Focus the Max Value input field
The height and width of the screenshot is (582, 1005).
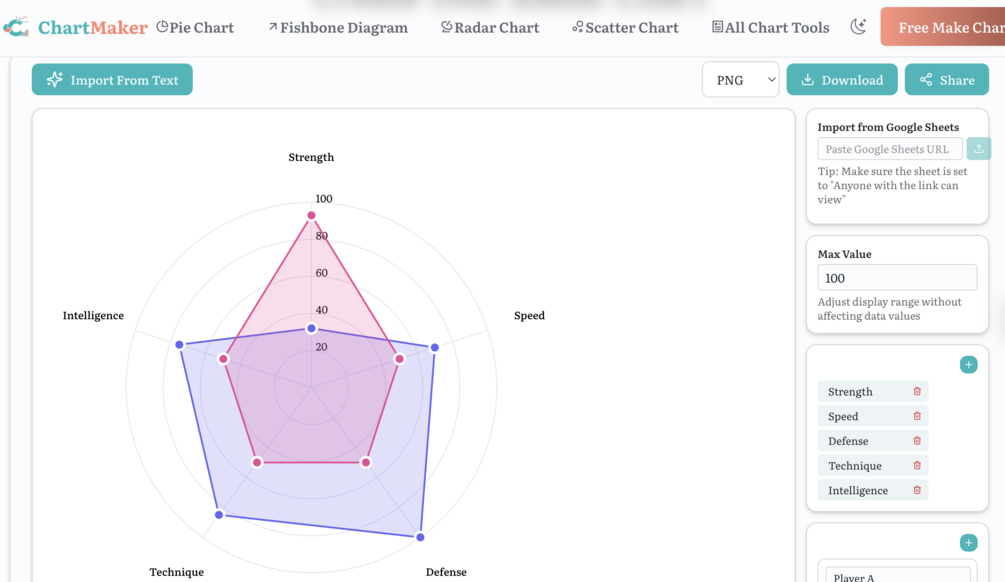coord(897,278)
